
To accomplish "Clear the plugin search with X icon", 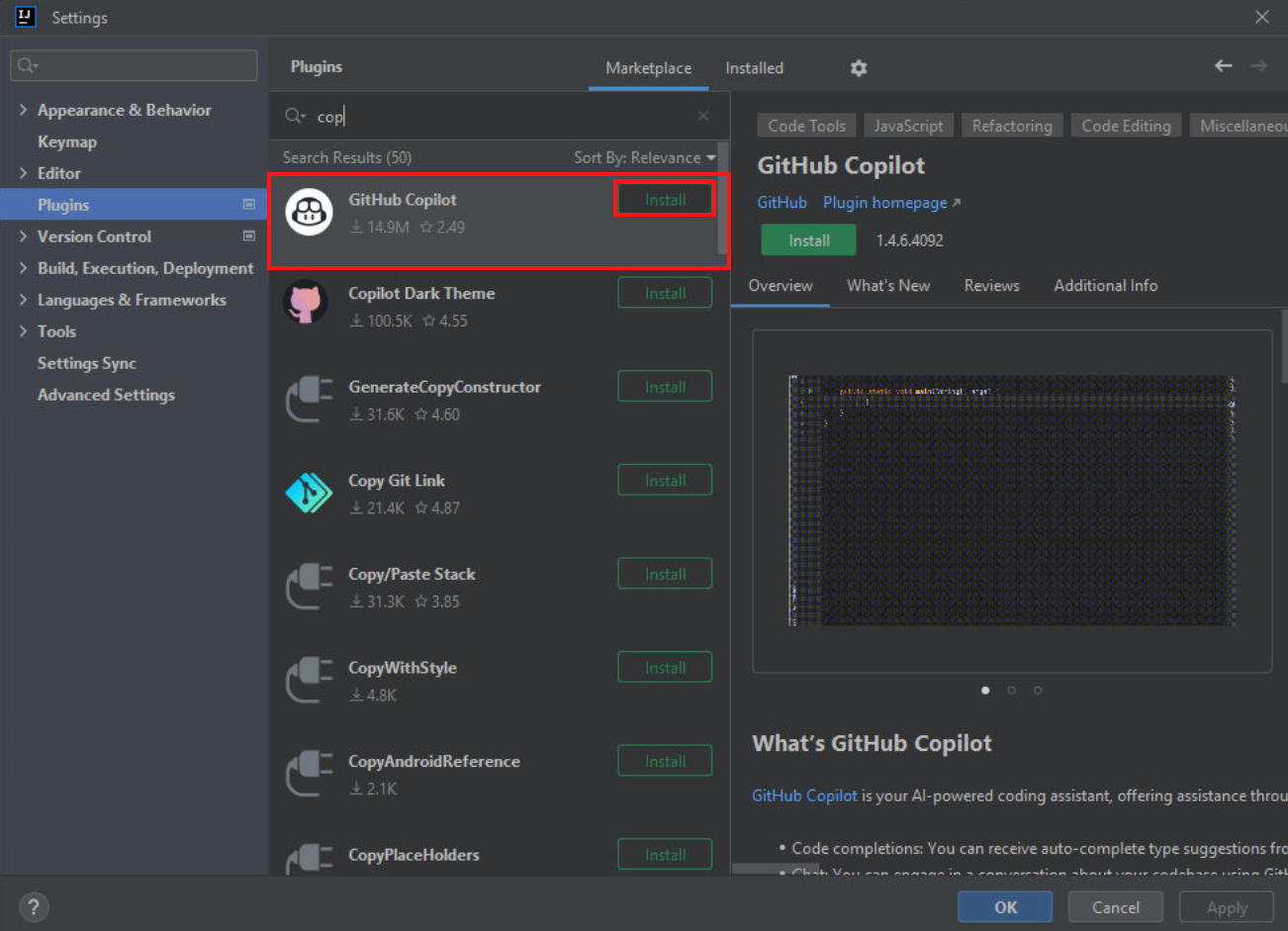I will tap(703, 116).
